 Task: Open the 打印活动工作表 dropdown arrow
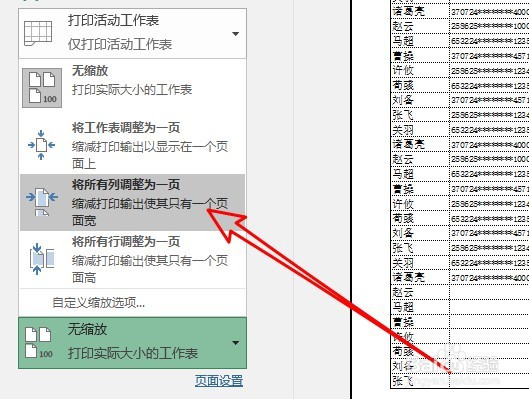coord(236,34)
